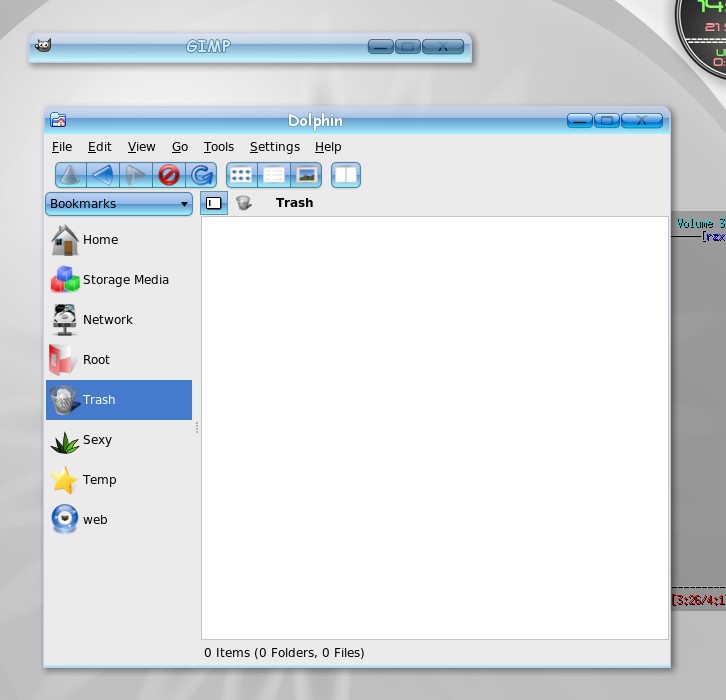This screenshot has width=726, height=700.
Task: Select the Home bookmark
Action: point(119,240)
